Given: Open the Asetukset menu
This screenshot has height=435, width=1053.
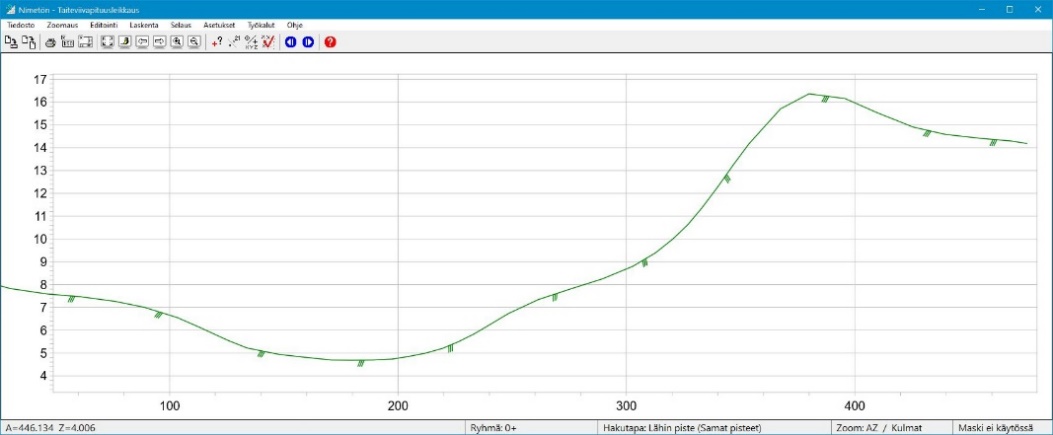Looking at the screenshot, I should 219,24.
